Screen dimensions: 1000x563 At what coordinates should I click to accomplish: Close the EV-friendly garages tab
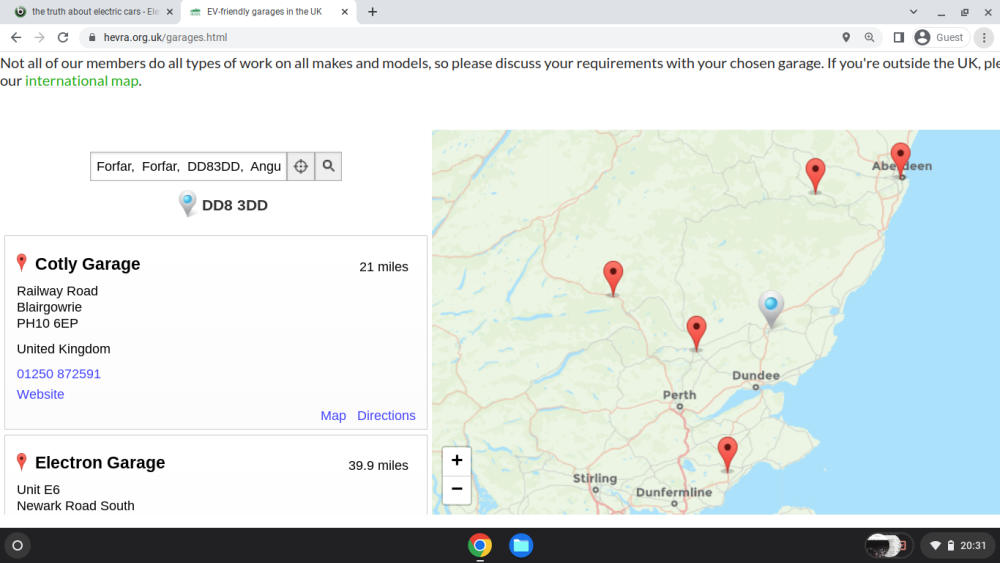[x=344, y=11]
